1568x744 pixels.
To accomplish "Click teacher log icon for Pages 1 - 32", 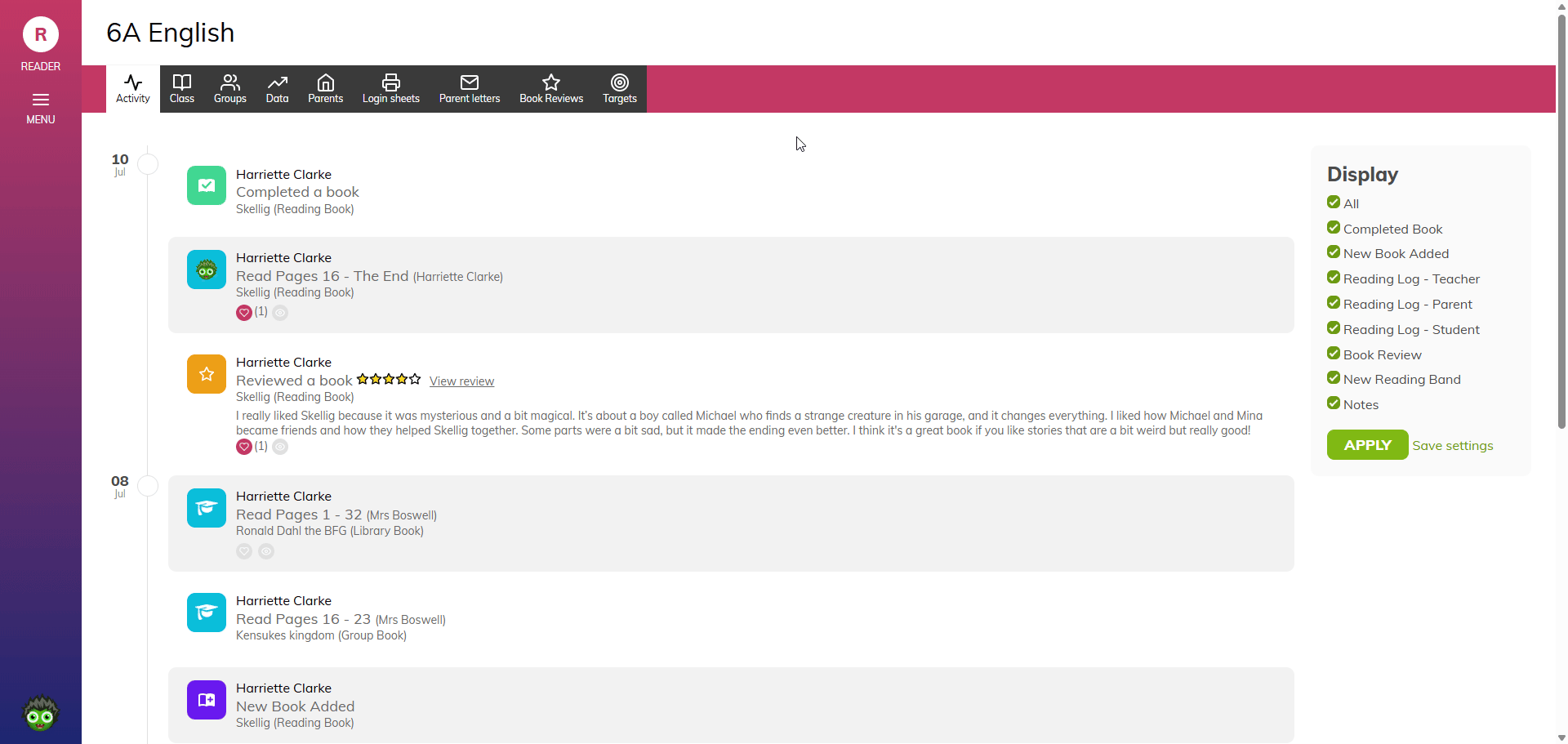I will point(207,508).
